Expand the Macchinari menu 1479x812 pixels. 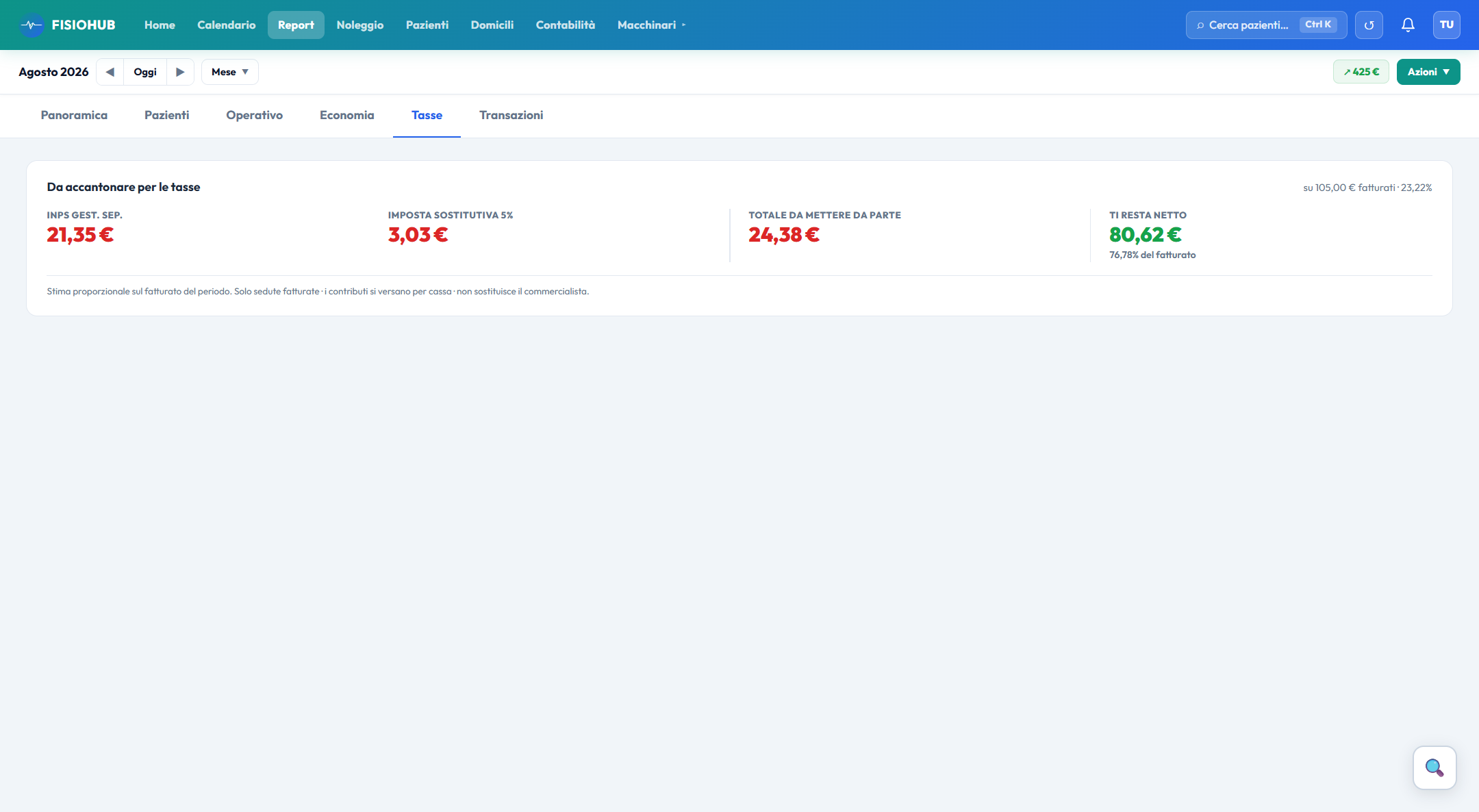pos(651,25)
